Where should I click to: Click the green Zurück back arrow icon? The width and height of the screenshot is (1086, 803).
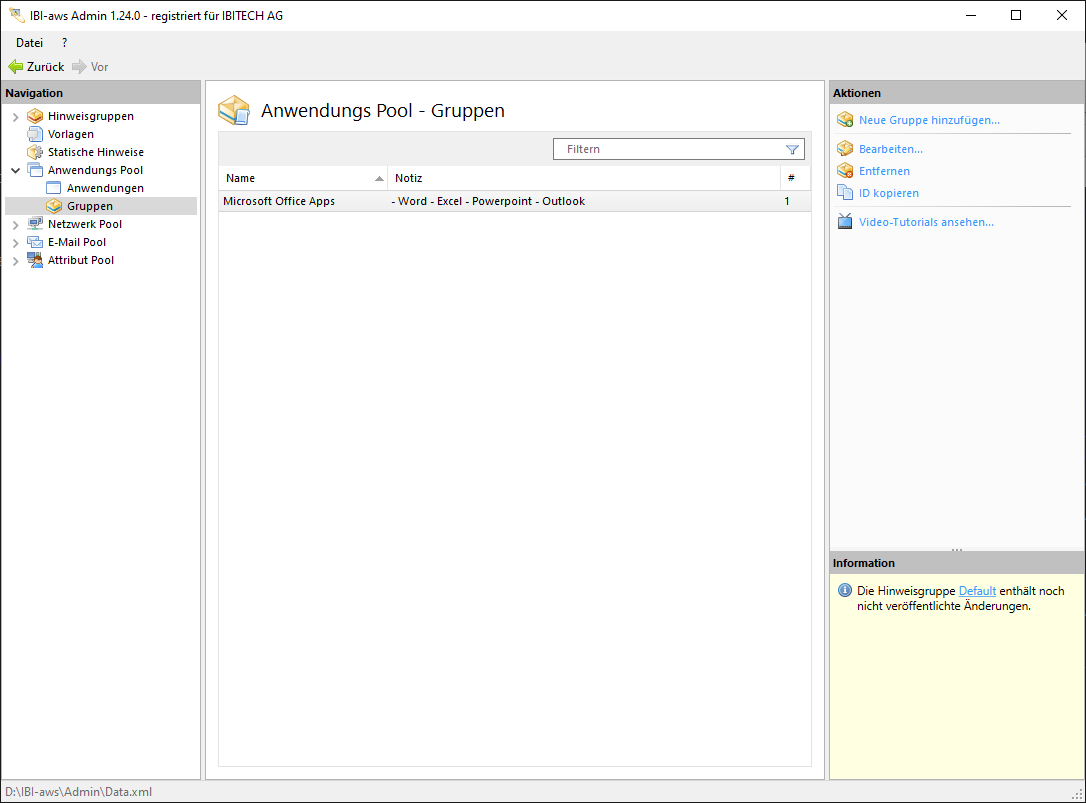click(x=15, y=67)
